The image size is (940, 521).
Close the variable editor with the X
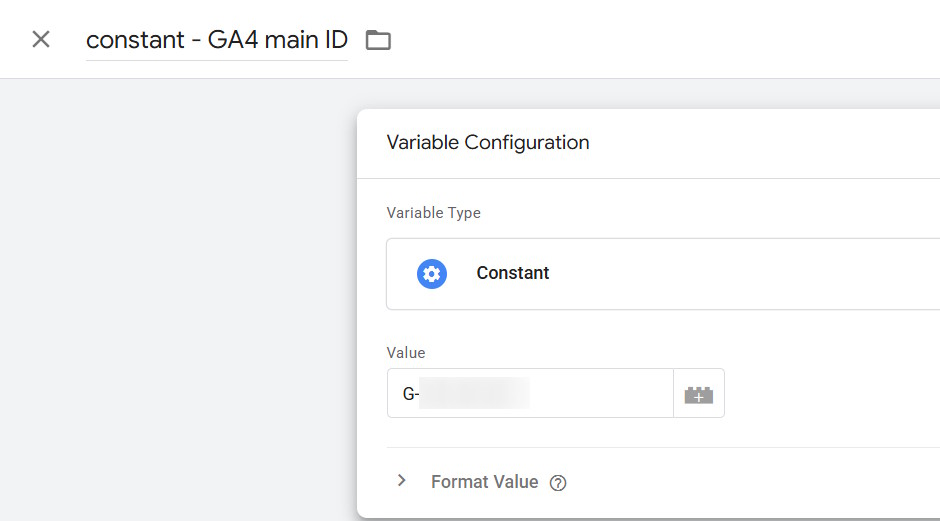tap(41, 40)
